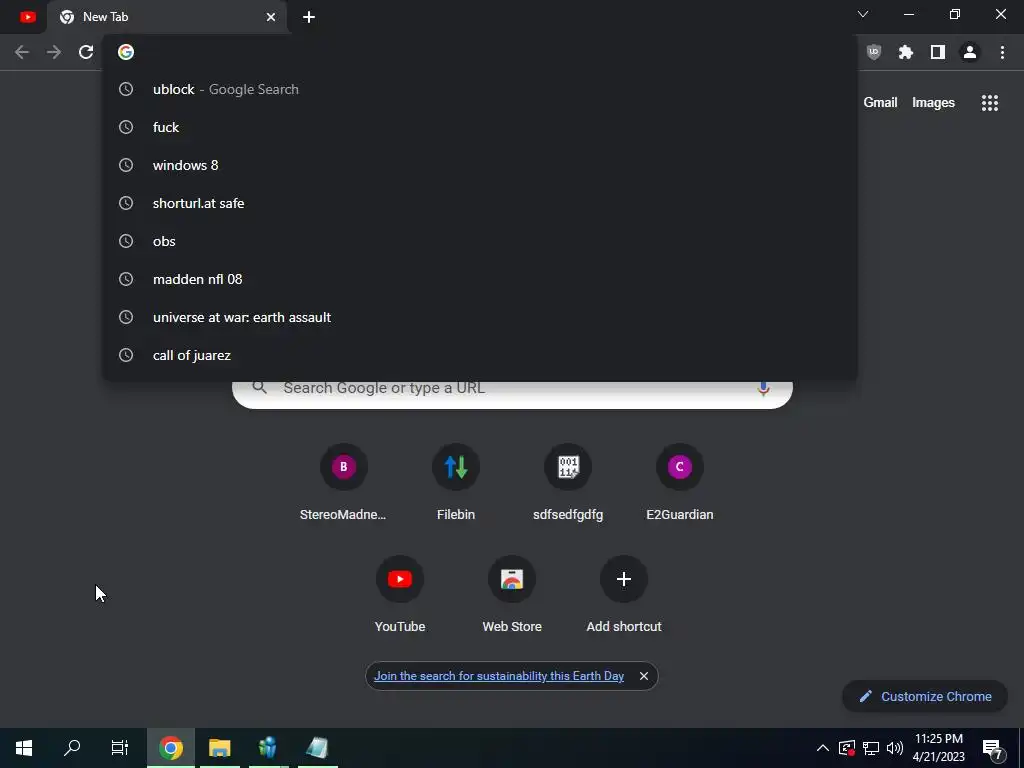Close the New Tab tab
This screenshot has height=768, width=1024.
point(270,17)
